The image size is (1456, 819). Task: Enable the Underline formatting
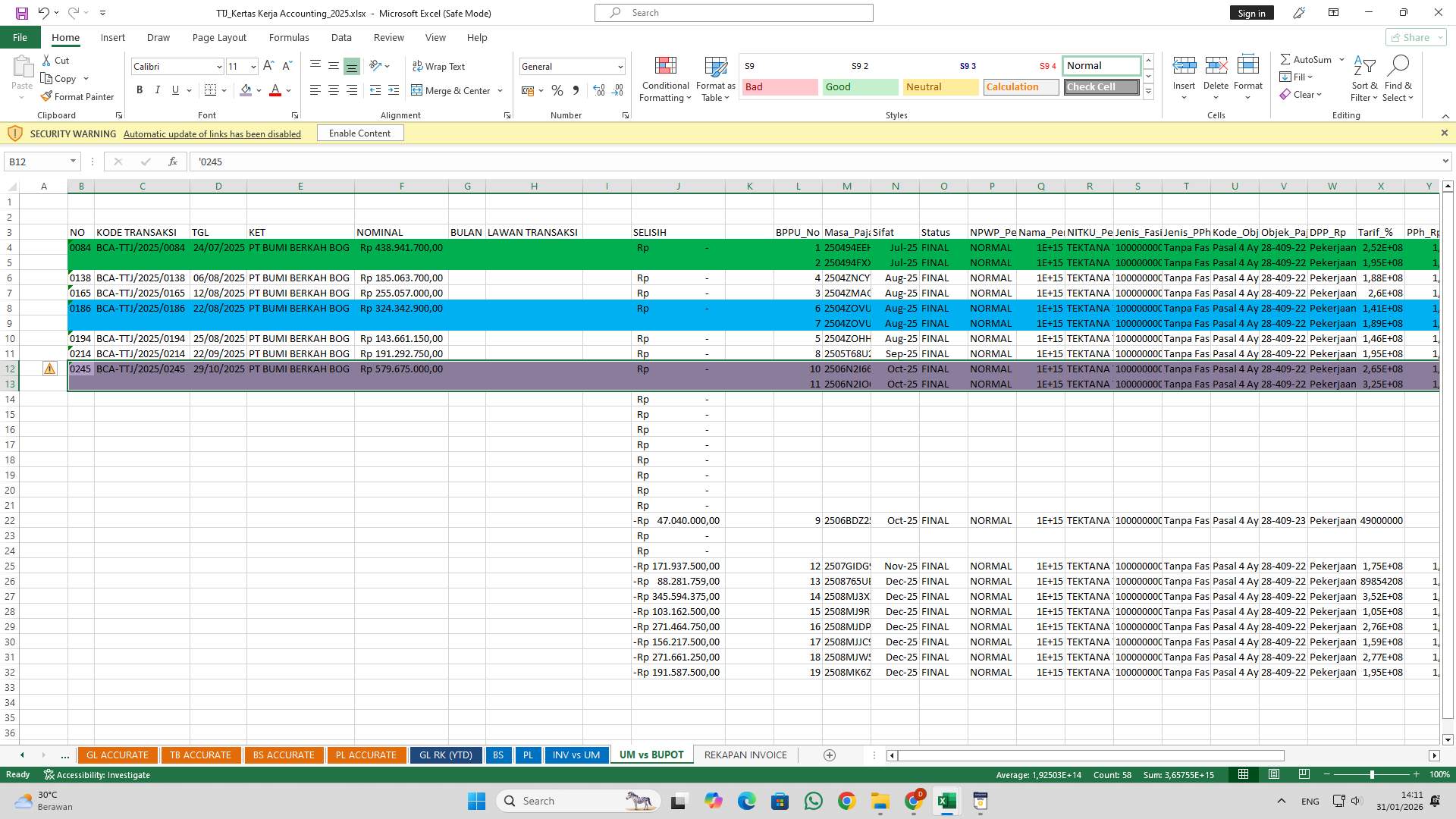(174, 89)
